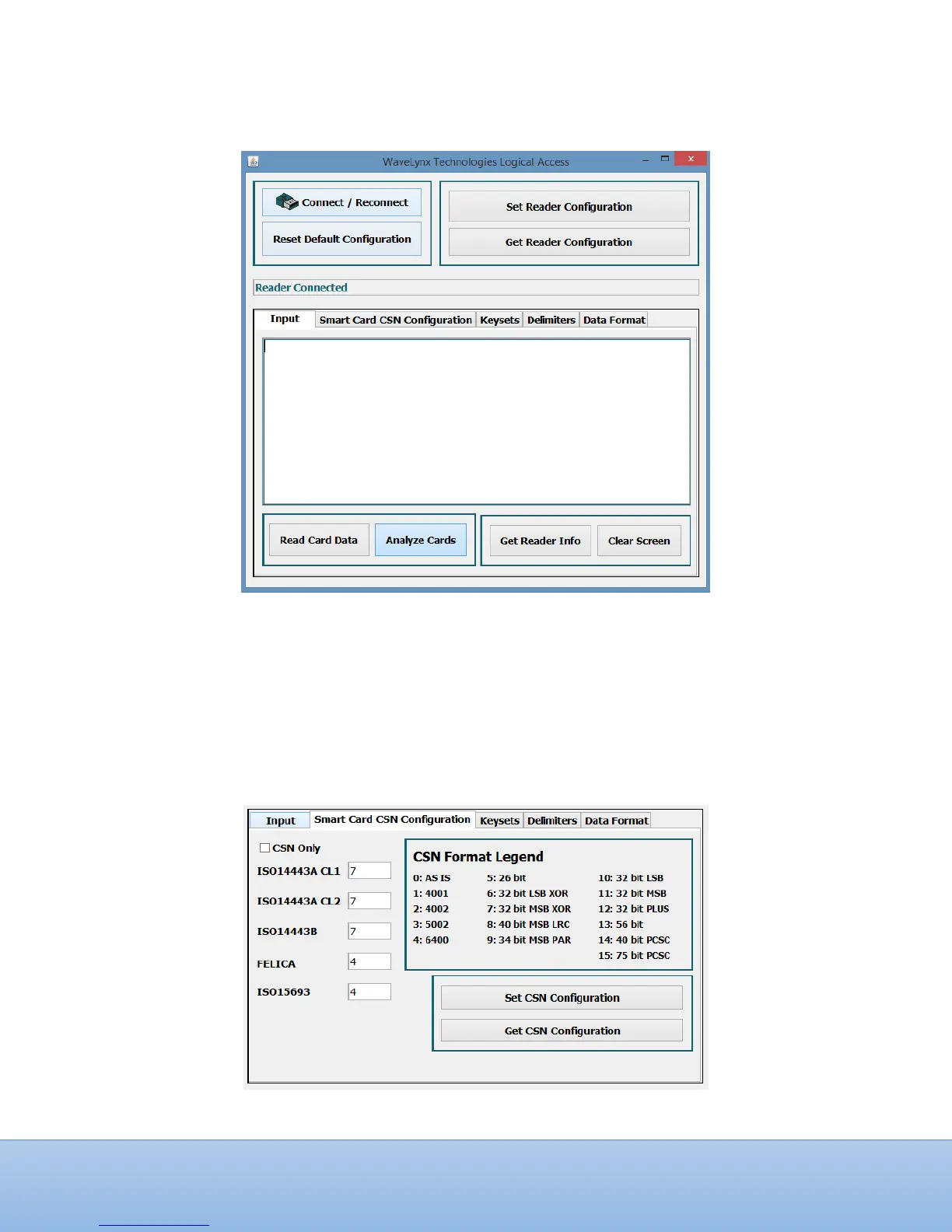Image resolution: width=952 pixels, height=1232 pixels.
Task: Click Reset Default Configuration
Action: pos(341,239)
